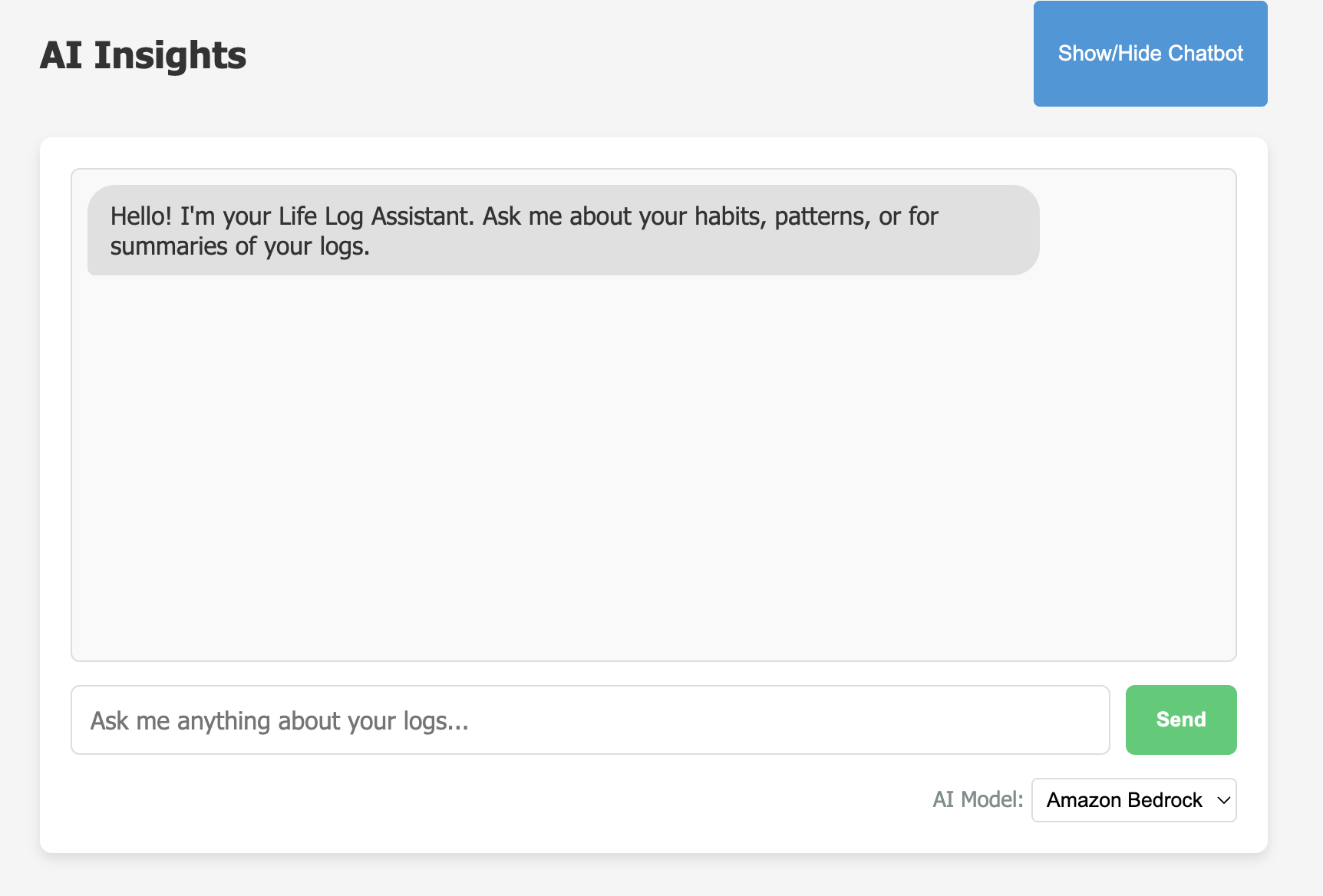Change the model from Amazon Bedrock

click(x=1133, y=800)
